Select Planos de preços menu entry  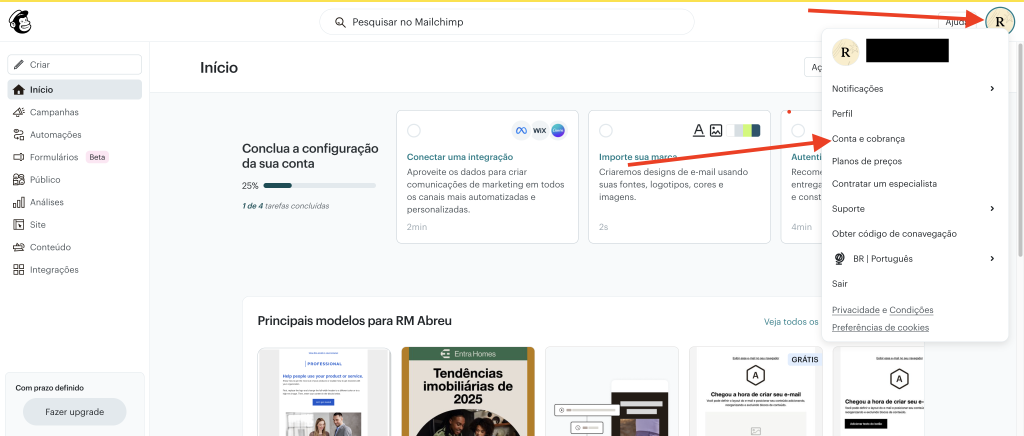coord(867,161)
